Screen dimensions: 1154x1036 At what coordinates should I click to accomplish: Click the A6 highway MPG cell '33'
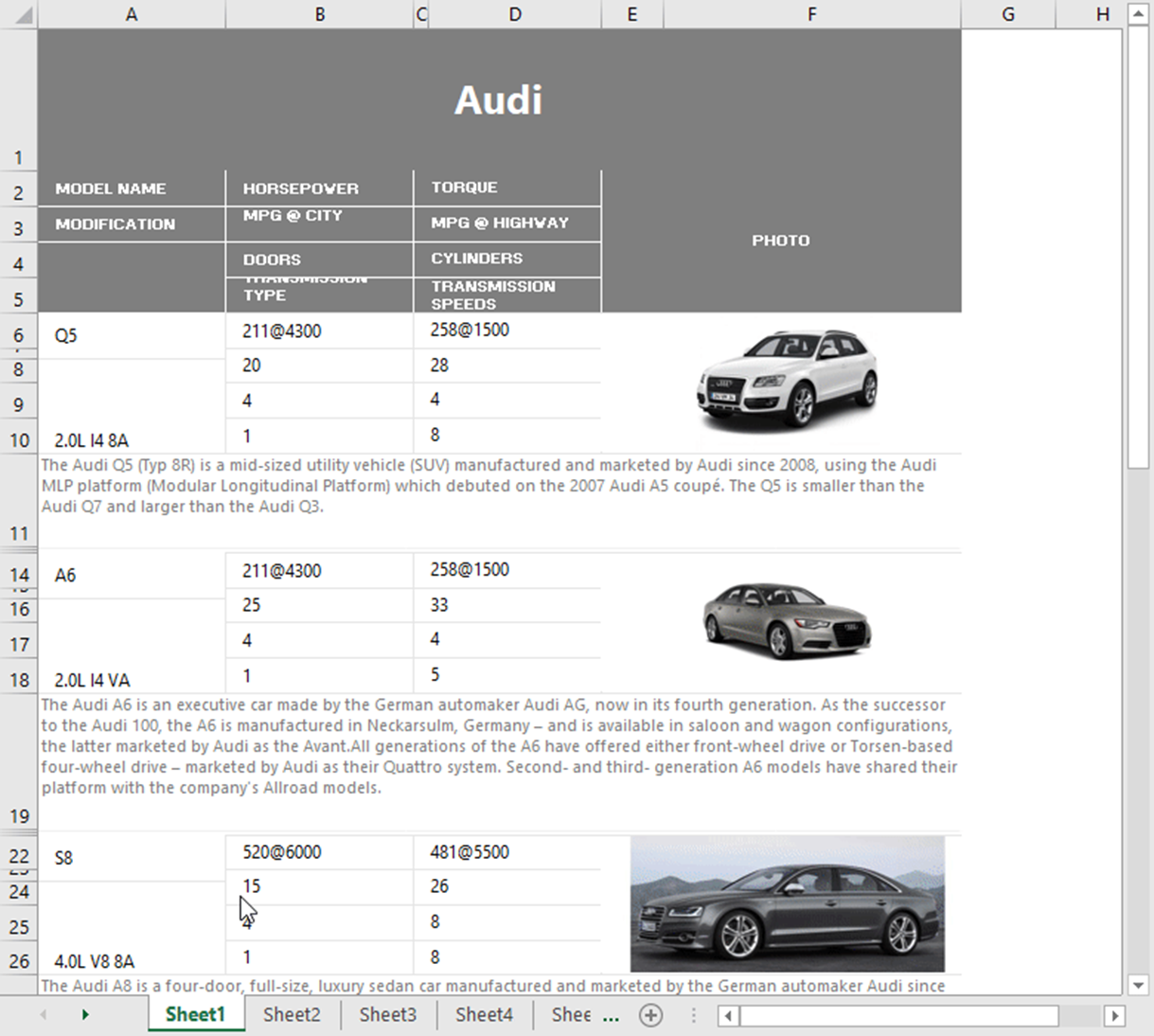coord(507,605)
